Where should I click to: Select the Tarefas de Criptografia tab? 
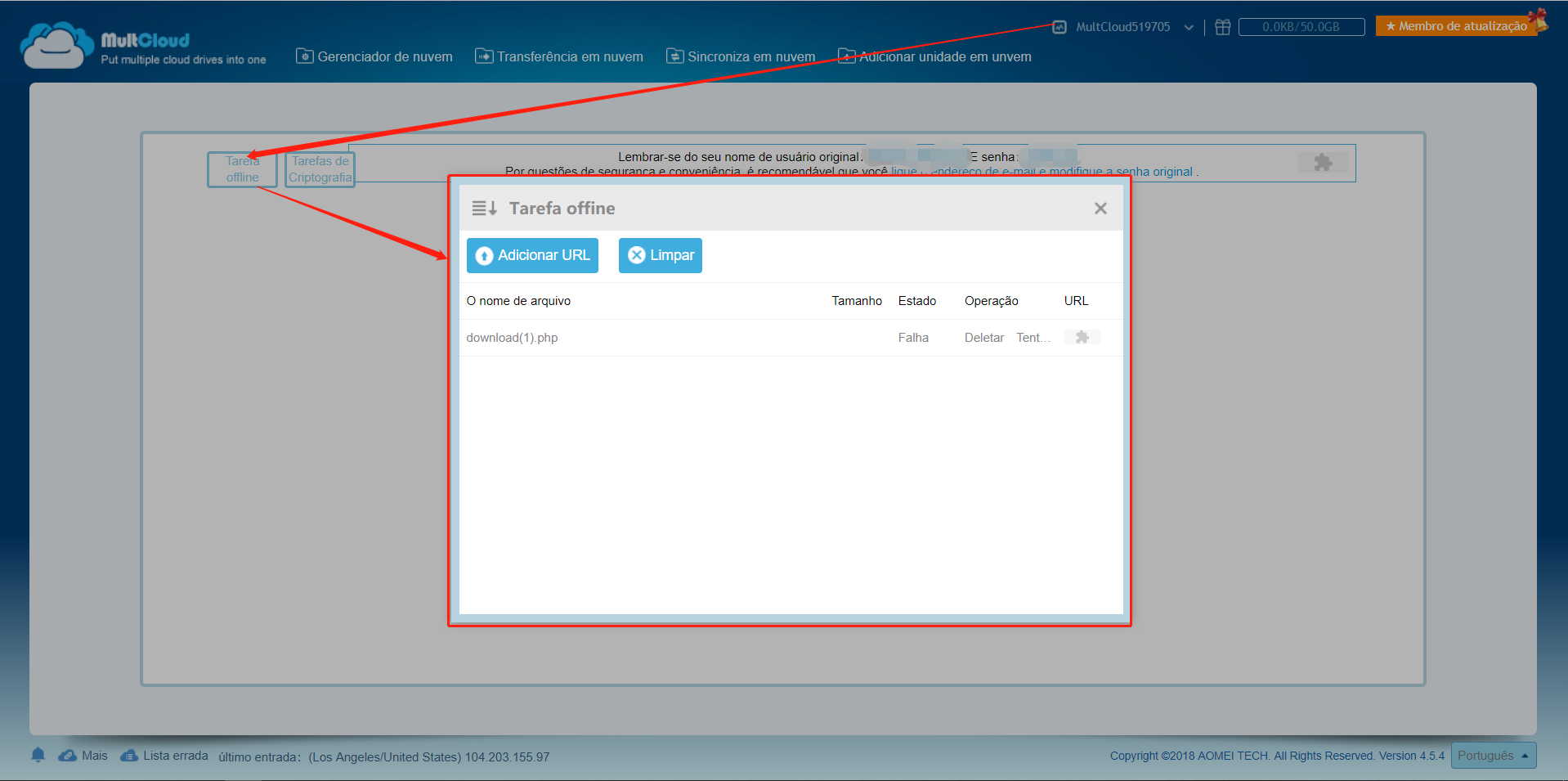(320, 169)
